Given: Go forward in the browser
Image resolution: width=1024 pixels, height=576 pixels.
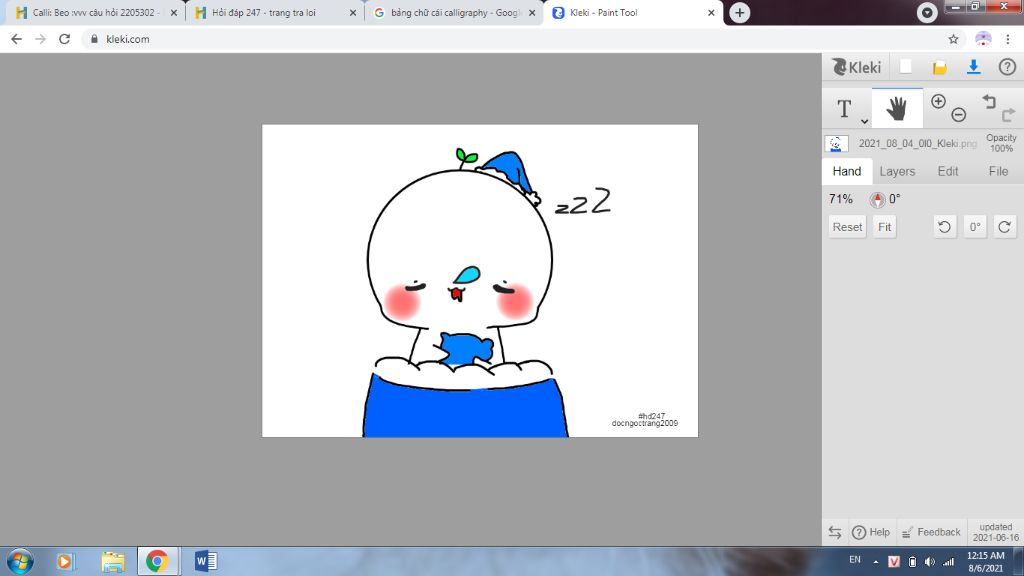Looking at the screenshot, I should pyautogui.click(x=40, y=39).
